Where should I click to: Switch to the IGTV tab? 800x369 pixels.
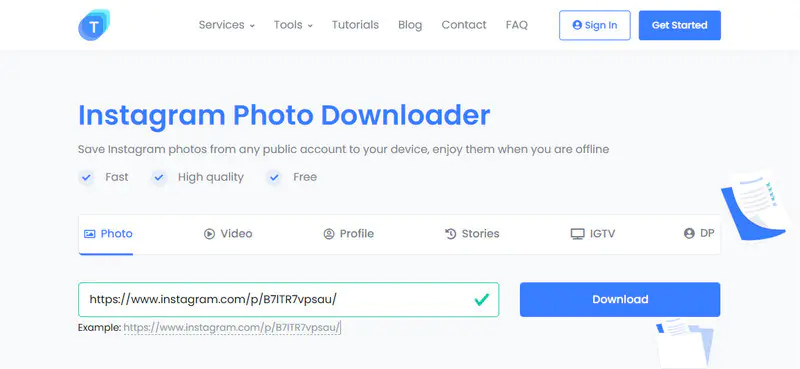coord(593,234)
